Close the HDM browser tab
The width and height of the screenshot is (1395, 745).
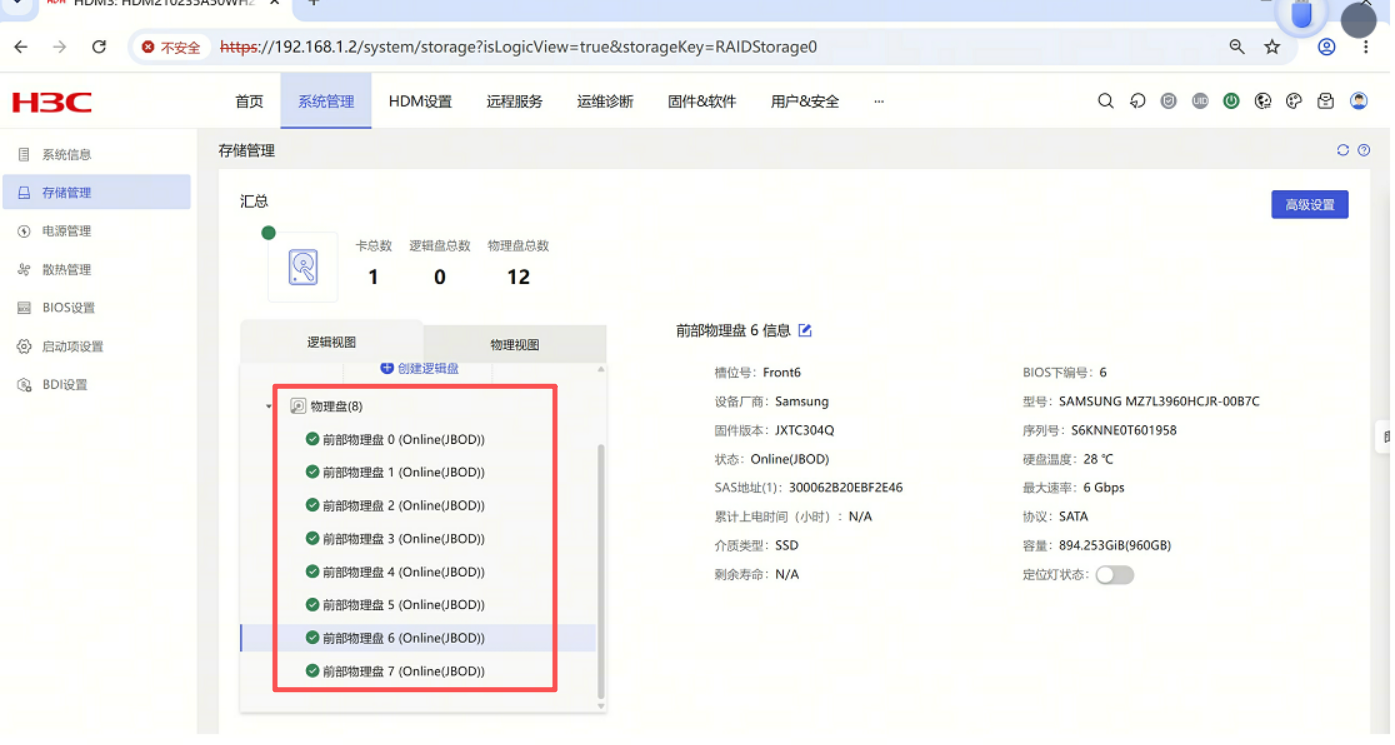pos(274,4)
